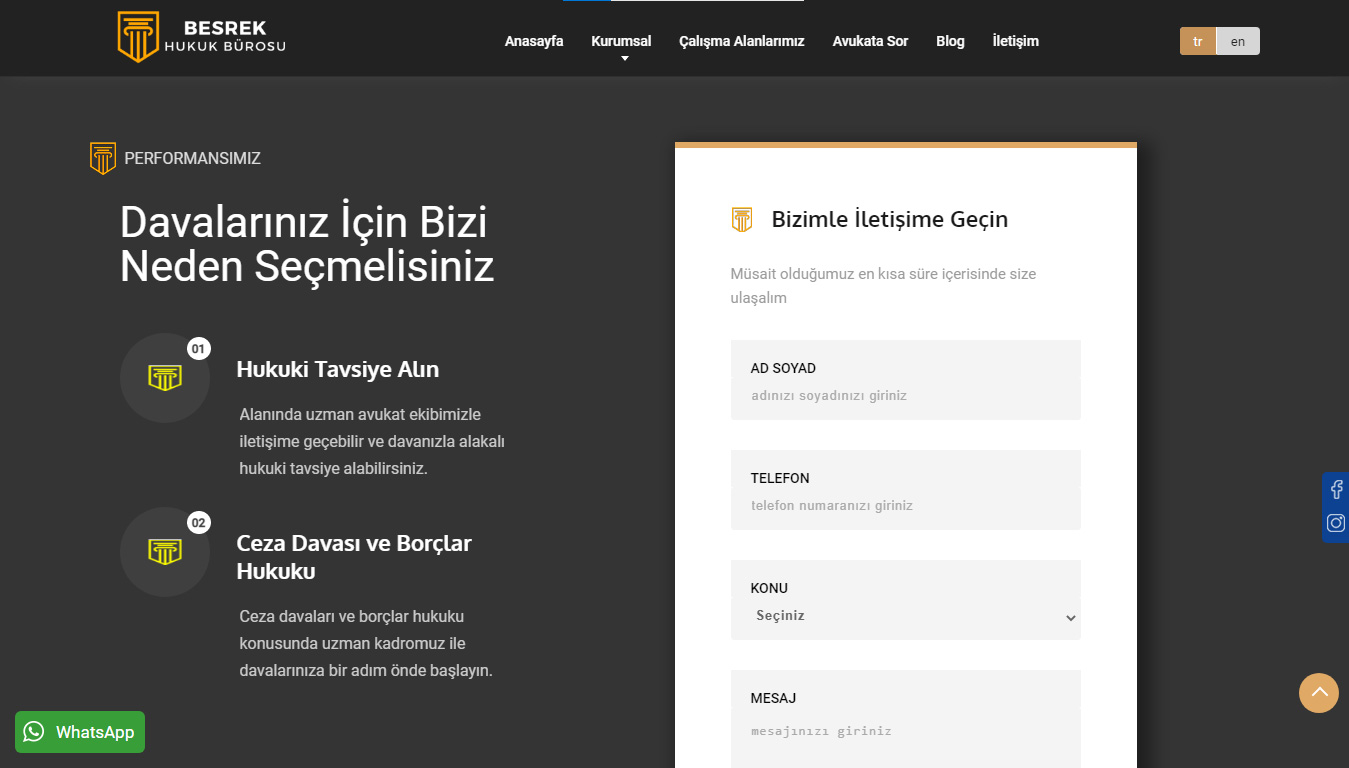Image resolution: width=1349 pixels, height=768 pixels.
Task: Click the pillar icon beside Bizimle İletişime Geçin
Action: 742,219
